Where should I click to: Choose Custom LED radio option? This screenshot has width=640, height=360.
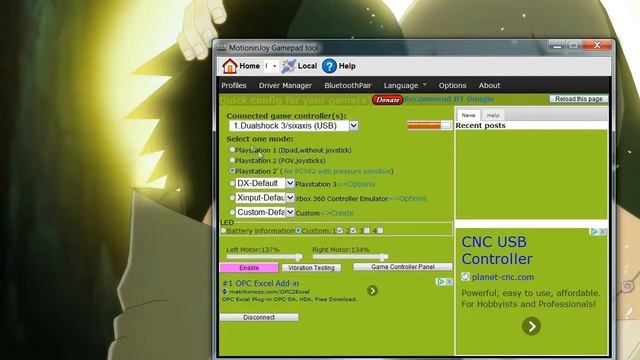(298, 231)
